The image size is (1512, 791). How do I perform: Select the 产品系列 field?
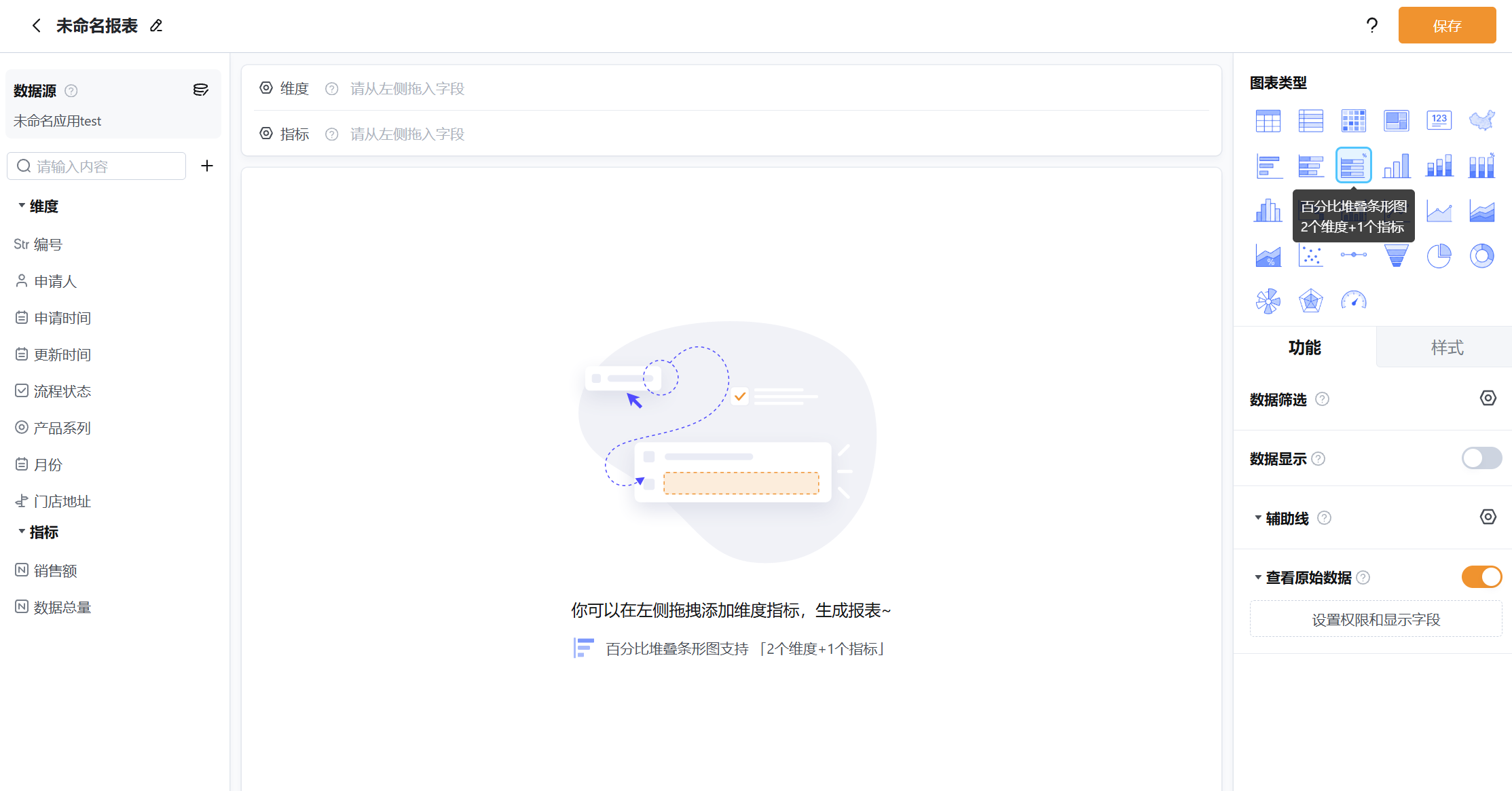[x=53, y=428]
